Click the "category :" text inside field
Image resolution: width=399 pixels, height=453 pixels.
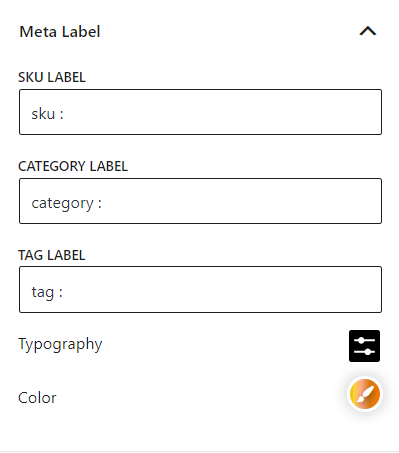(66, 204)
